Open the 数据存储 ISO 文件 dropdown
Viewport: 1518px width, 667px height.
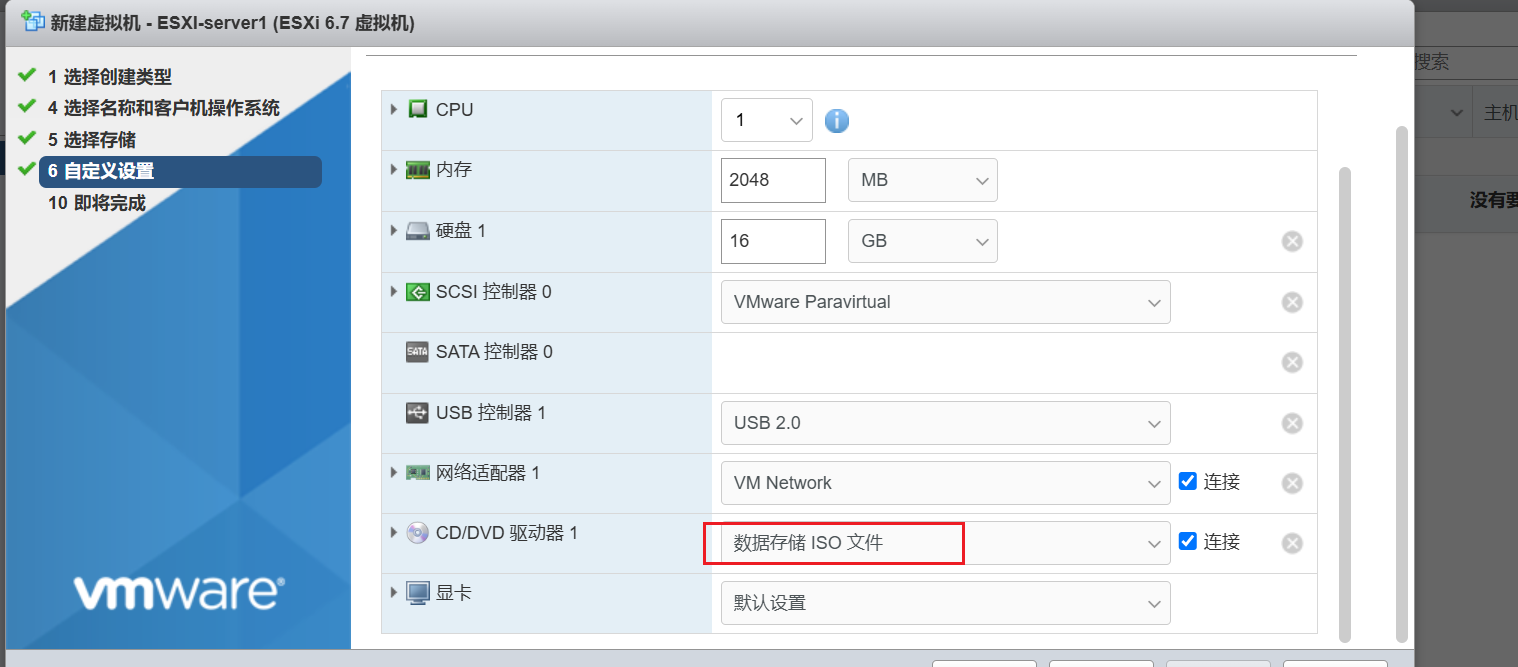click(x=946, y=543)
